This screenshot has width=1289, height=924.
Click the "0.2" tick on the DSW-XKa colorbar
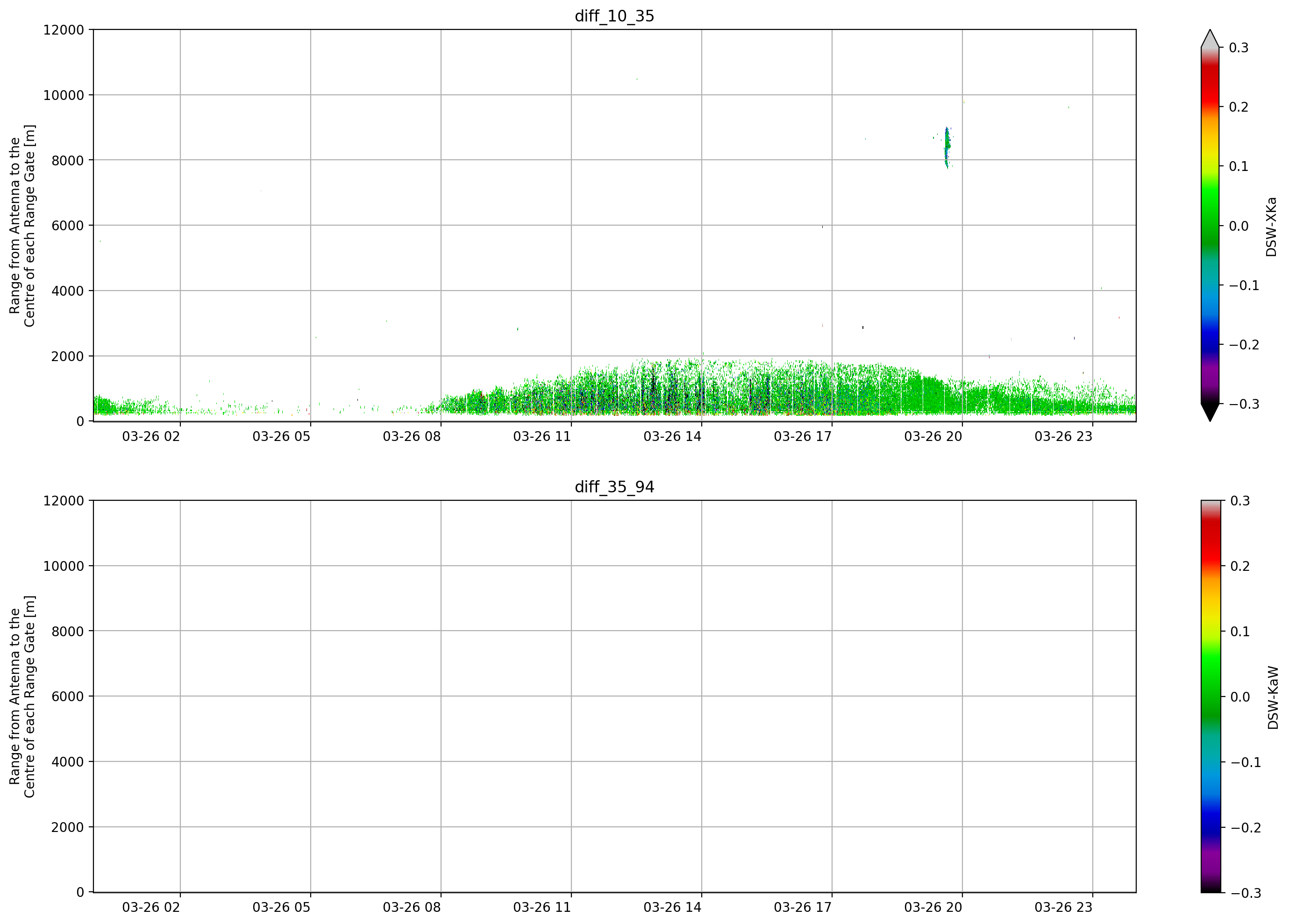pyautogui.click(x=1239, y=107)
